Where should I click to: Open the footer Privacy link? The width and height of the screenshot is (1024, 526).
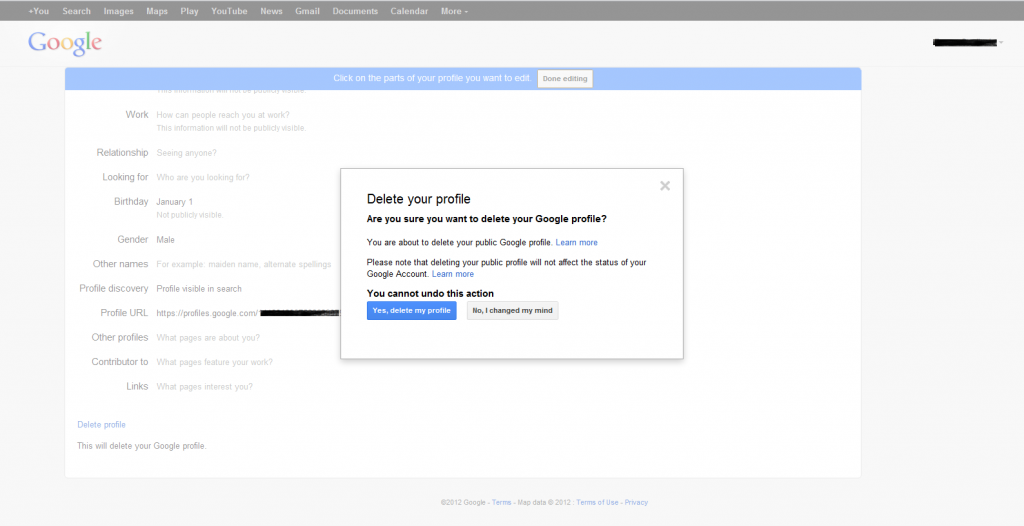636,502
